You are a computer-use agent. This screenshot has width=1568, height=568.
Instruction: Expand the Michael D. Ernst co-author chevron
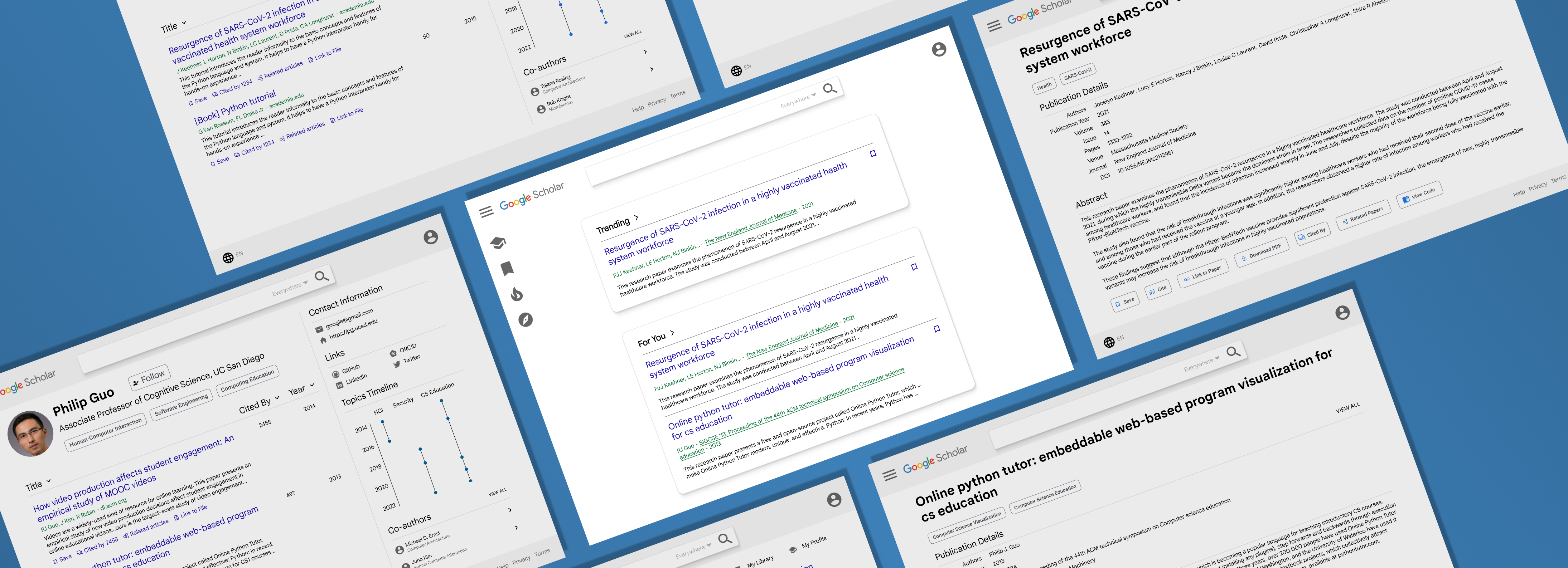point(510,510)
